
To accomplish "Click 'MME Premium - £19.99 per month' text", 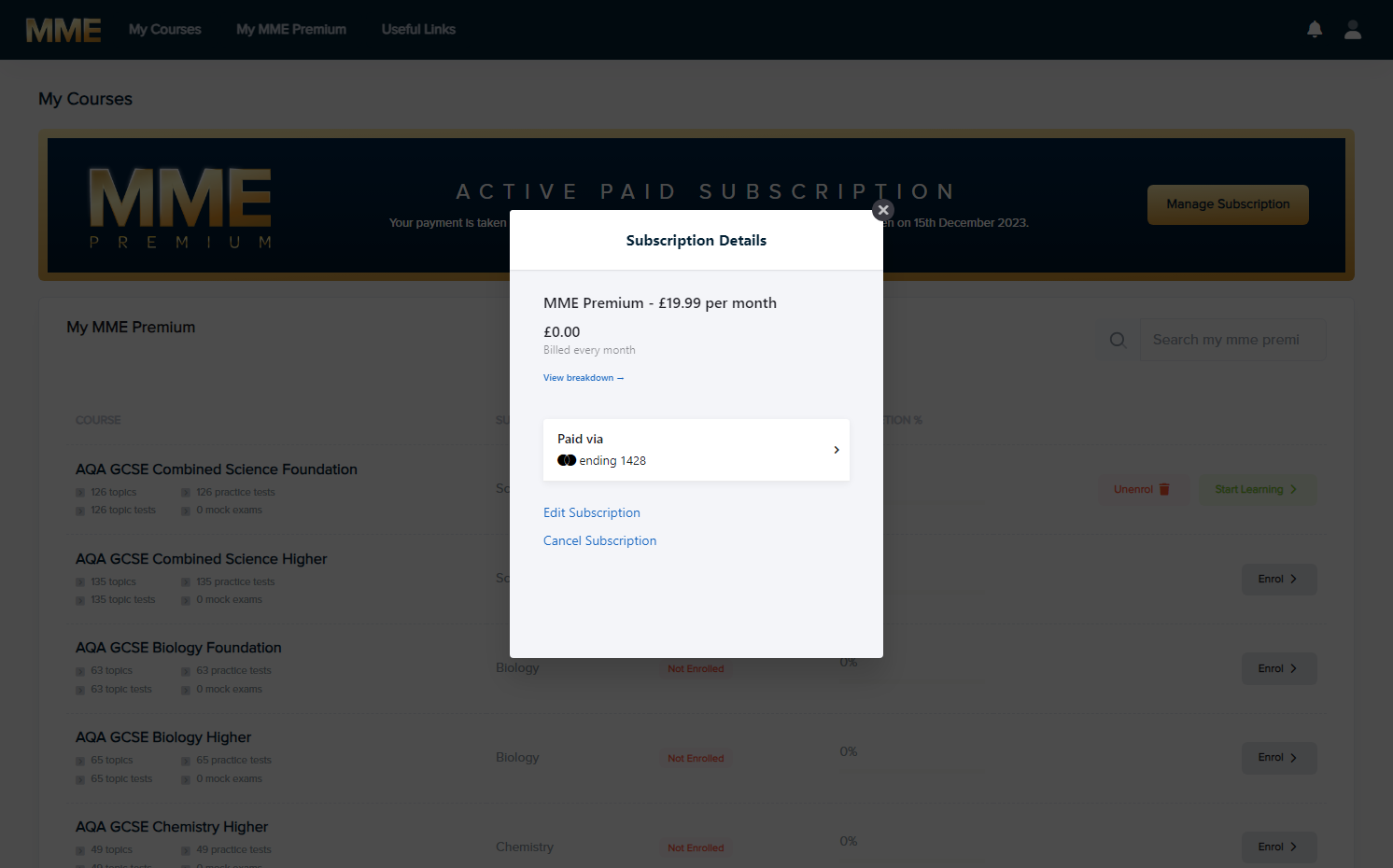I will tap(660, 303).
